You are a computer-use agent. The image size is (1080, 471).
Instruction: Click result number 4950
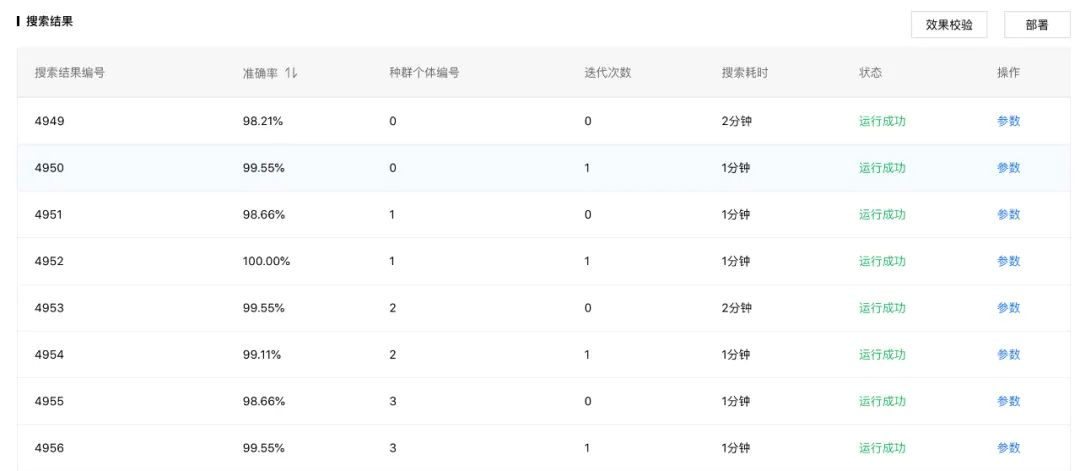pos(49,168)
